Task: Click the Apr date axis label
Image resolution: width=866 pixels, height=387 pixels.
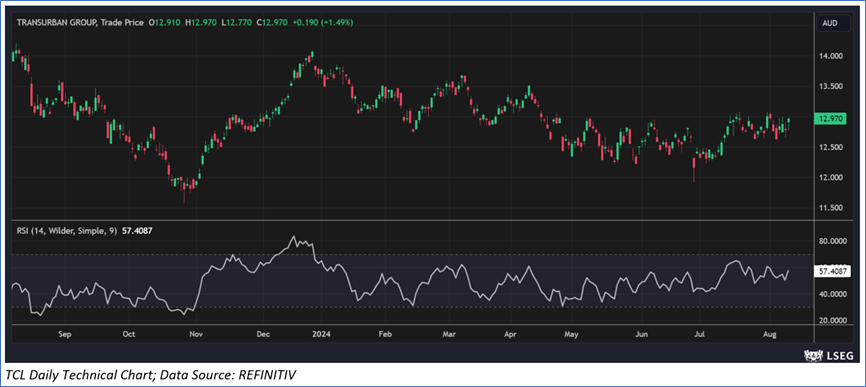Action: pyautogui.click(x=511, y=335)
